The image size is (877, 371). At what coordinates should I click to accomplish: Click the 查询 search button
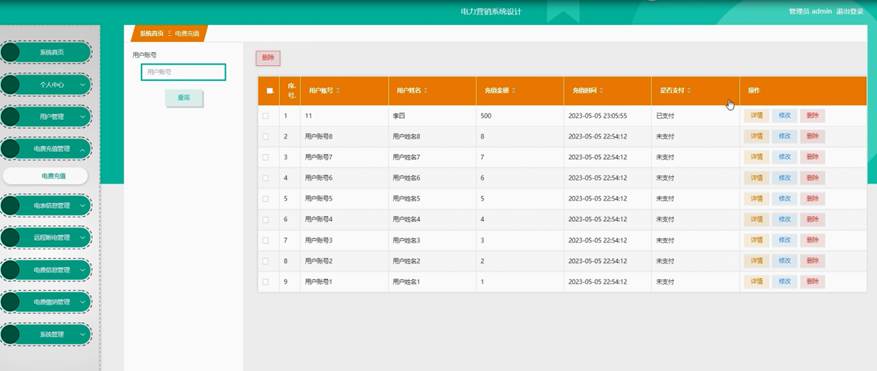point(184,97)
